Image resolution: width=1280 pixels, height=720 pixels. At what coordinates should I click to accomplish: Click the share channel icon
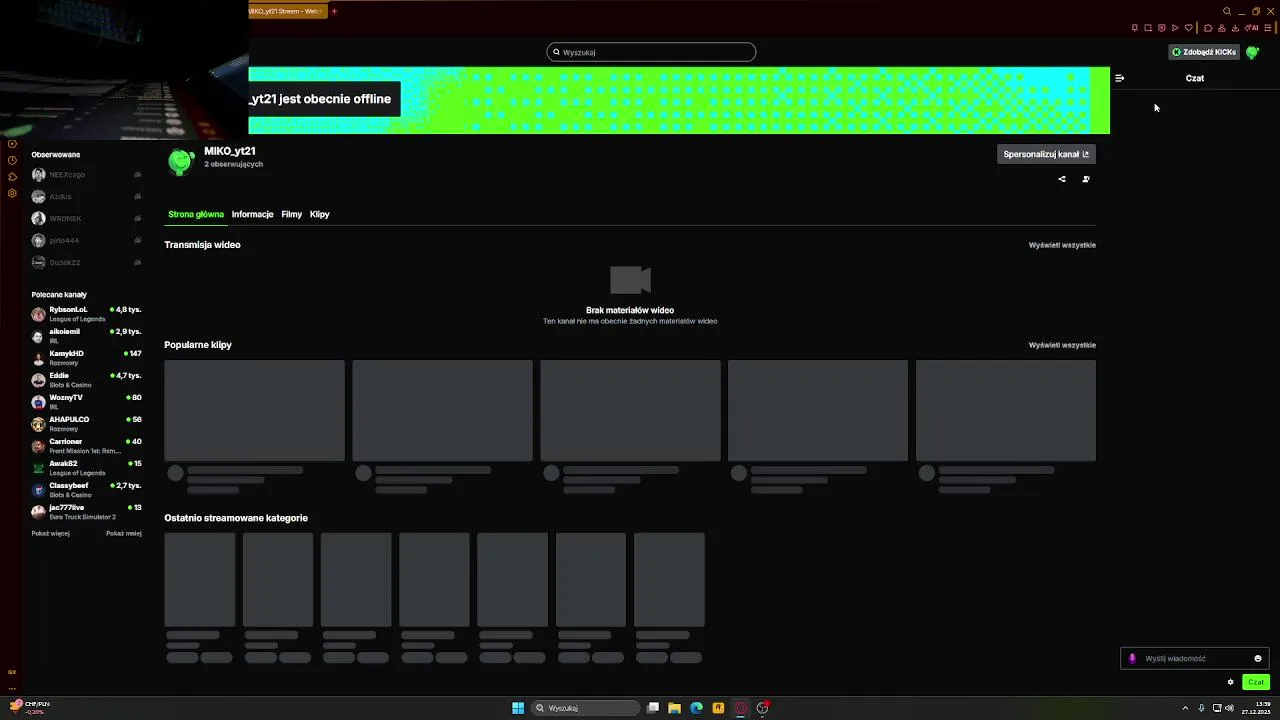tap(1062, 179)
